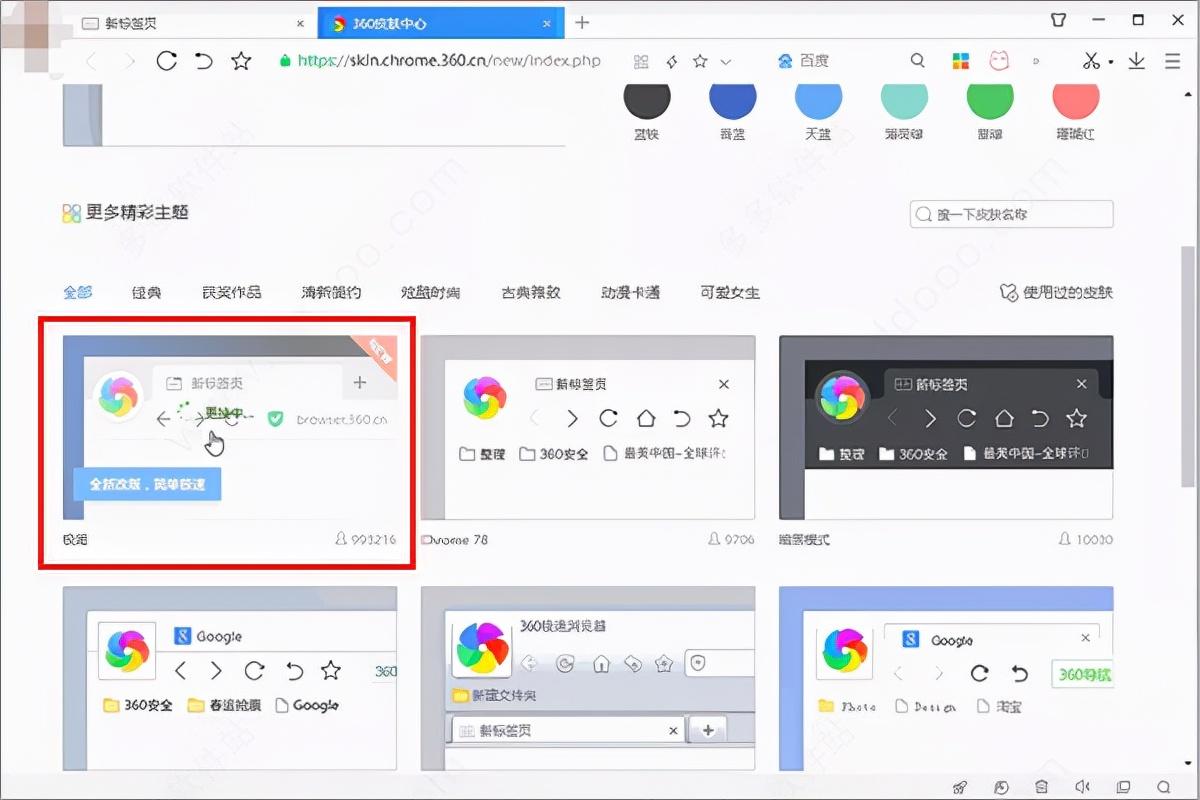Click the skin search input field
The width and height of the screenshot is (1200, 800).
pyautogui.click(x=1010, y=214)
